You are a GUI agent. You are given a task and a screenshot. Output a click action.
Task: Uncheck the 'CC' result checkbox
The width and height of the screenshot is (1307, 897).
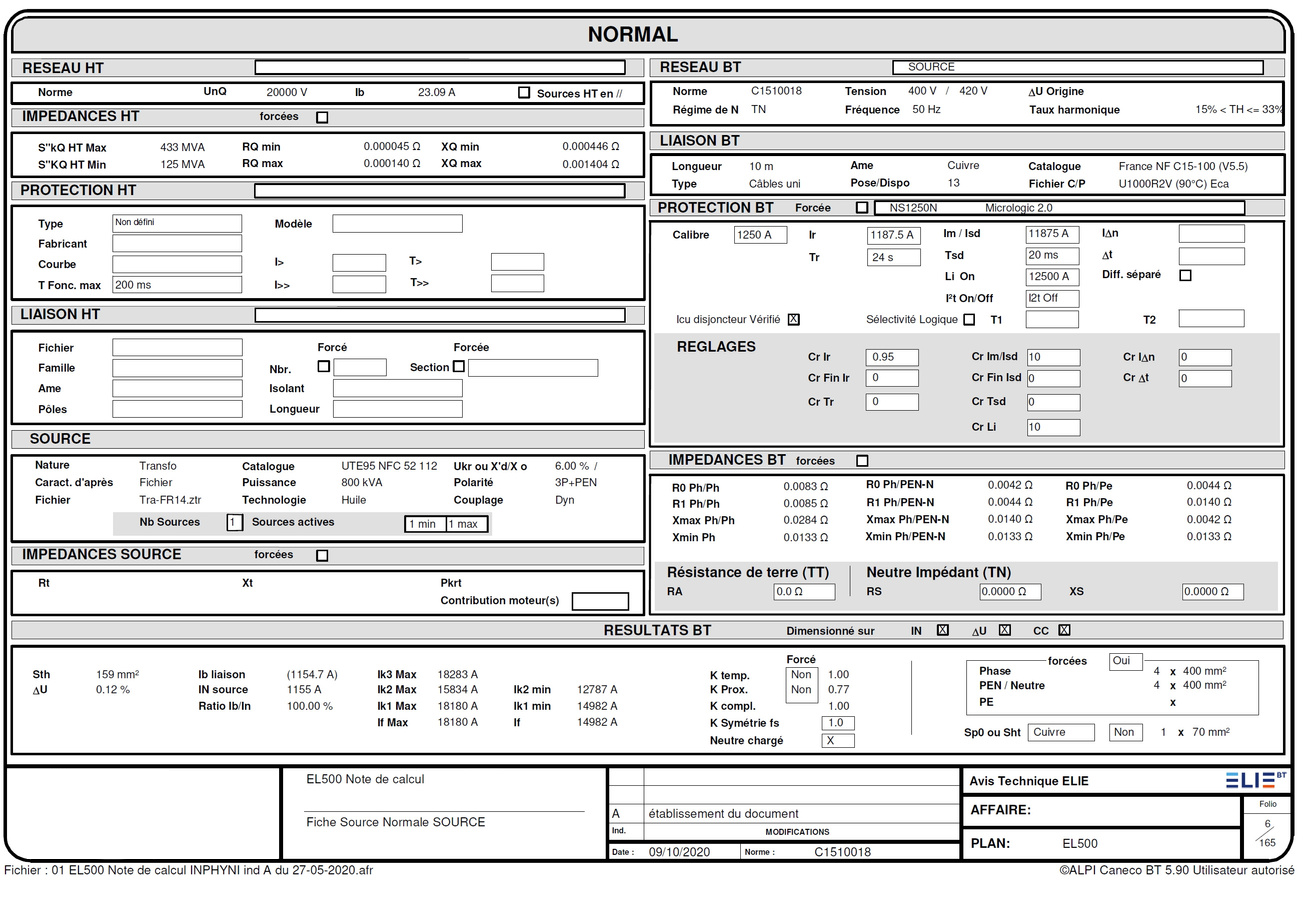point(1064,630)
